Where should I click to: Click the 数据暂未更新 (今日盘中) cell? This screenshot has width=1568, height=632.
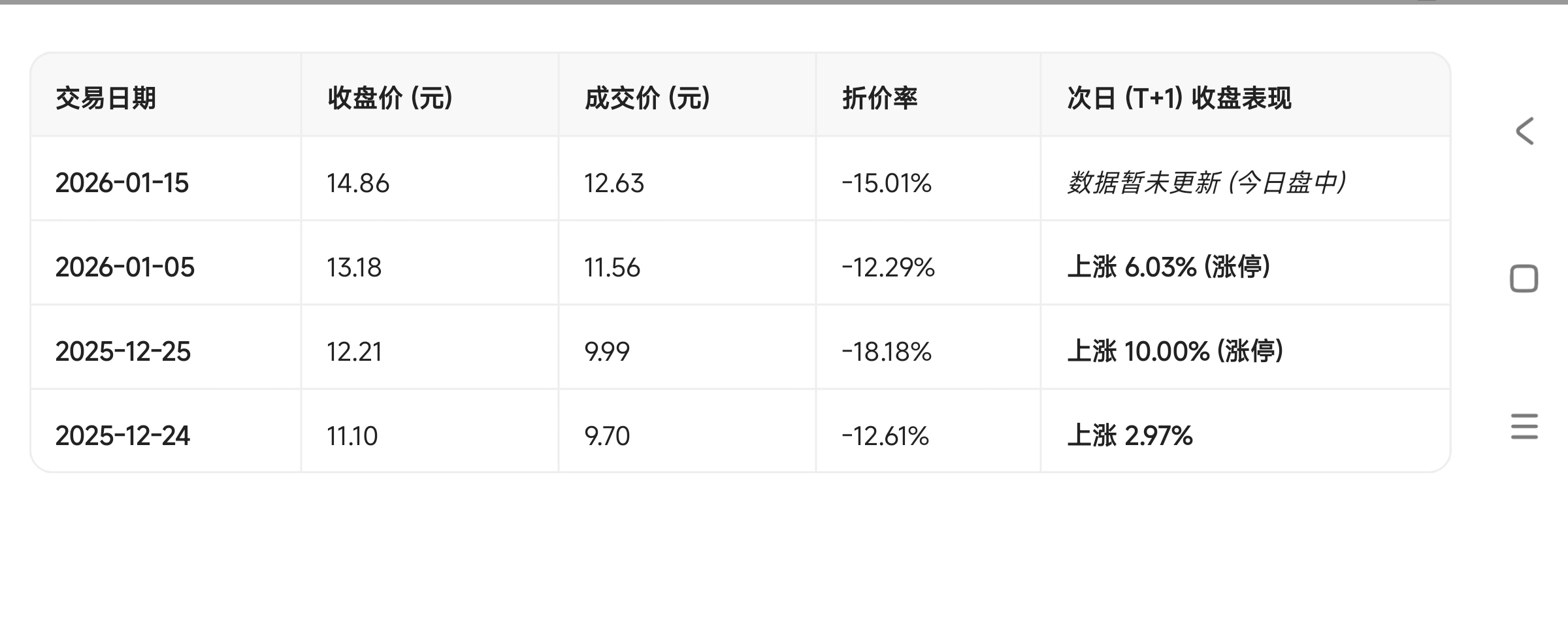(1206, 183)
